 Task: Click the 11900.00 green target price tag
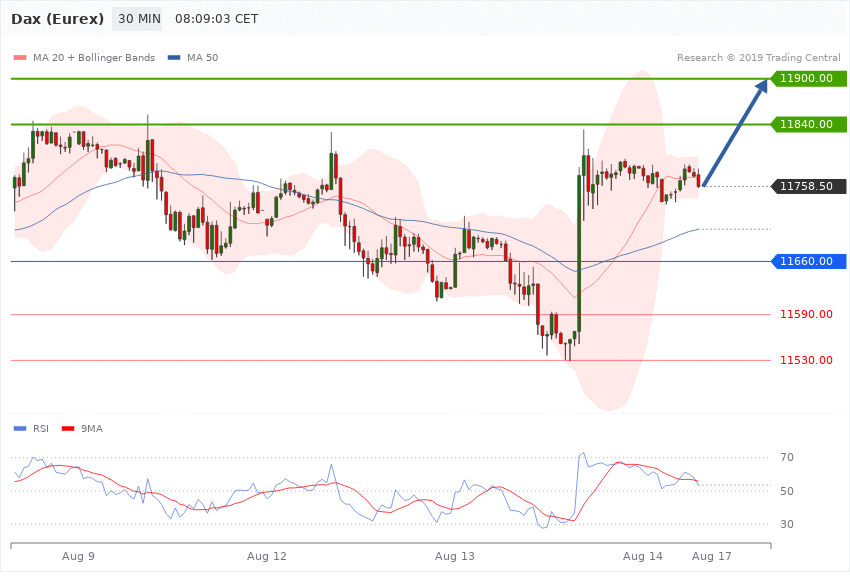[x=808, y=79]
